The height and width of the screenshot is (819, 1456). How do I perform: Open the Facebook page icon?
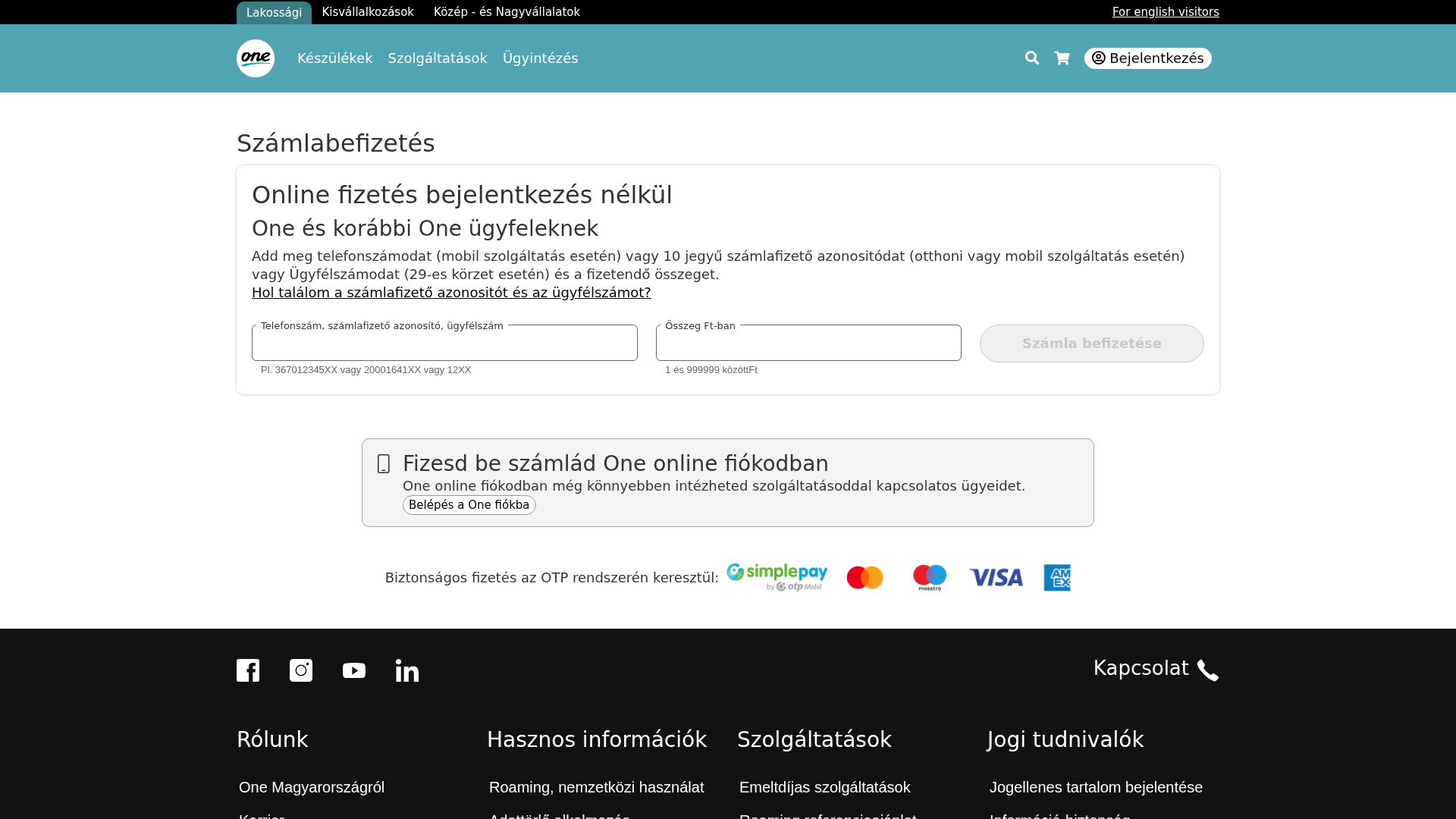(247, 670)
